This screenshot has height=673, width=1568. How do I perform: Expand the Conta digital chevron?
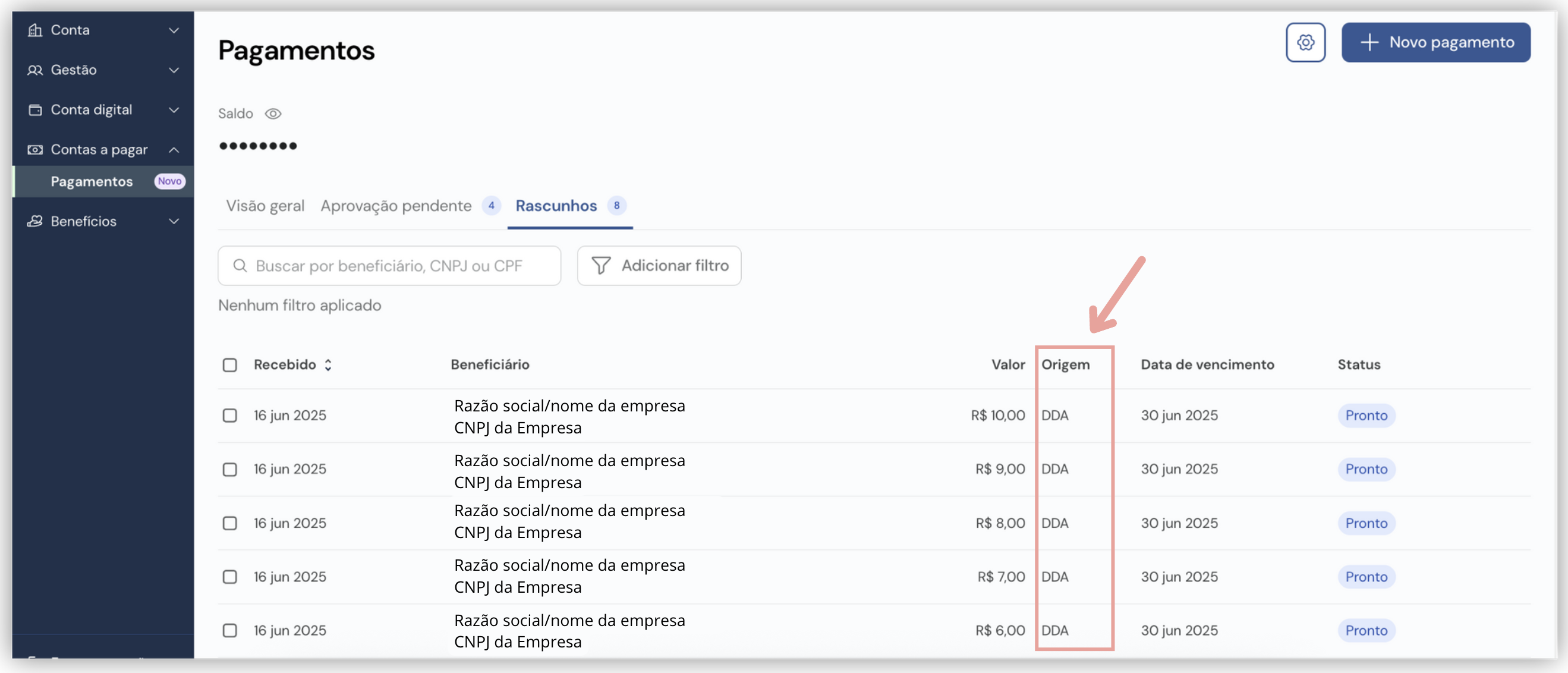174,110
